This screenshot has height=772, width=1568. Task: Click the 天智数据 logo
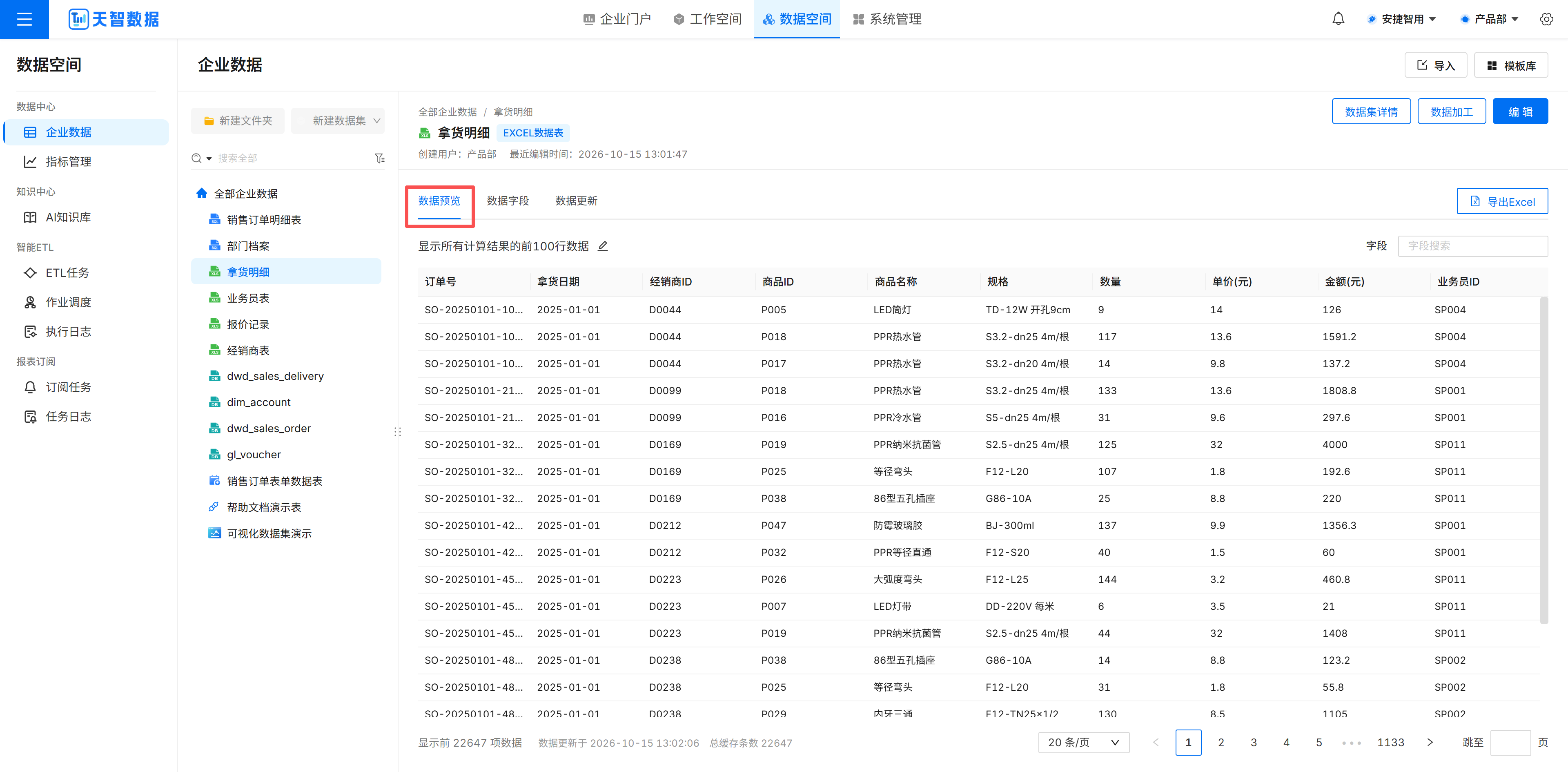click(x=114, y=20)
